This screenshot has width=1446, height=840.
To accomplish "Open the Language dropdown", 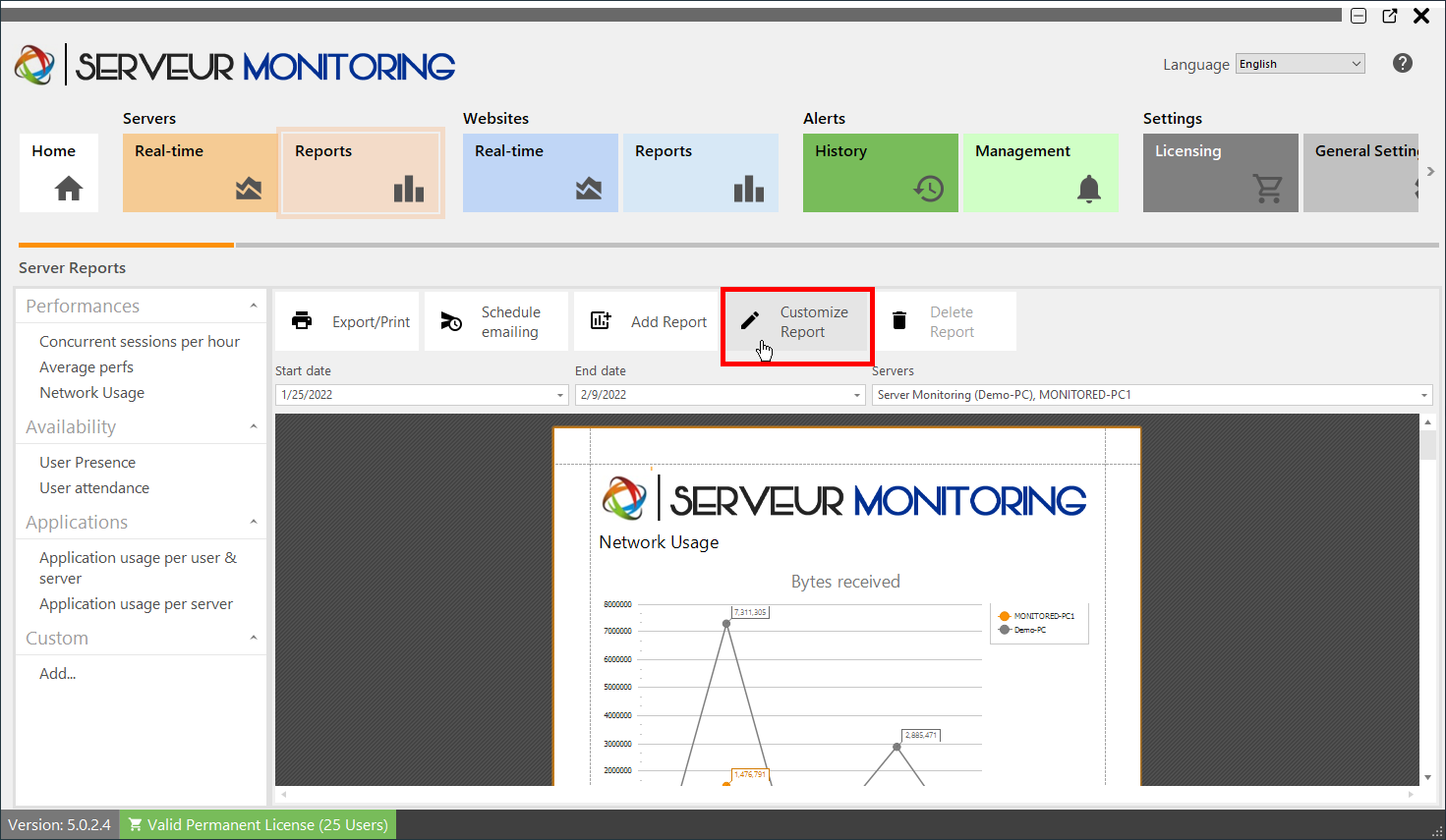I will point(1300,64).
